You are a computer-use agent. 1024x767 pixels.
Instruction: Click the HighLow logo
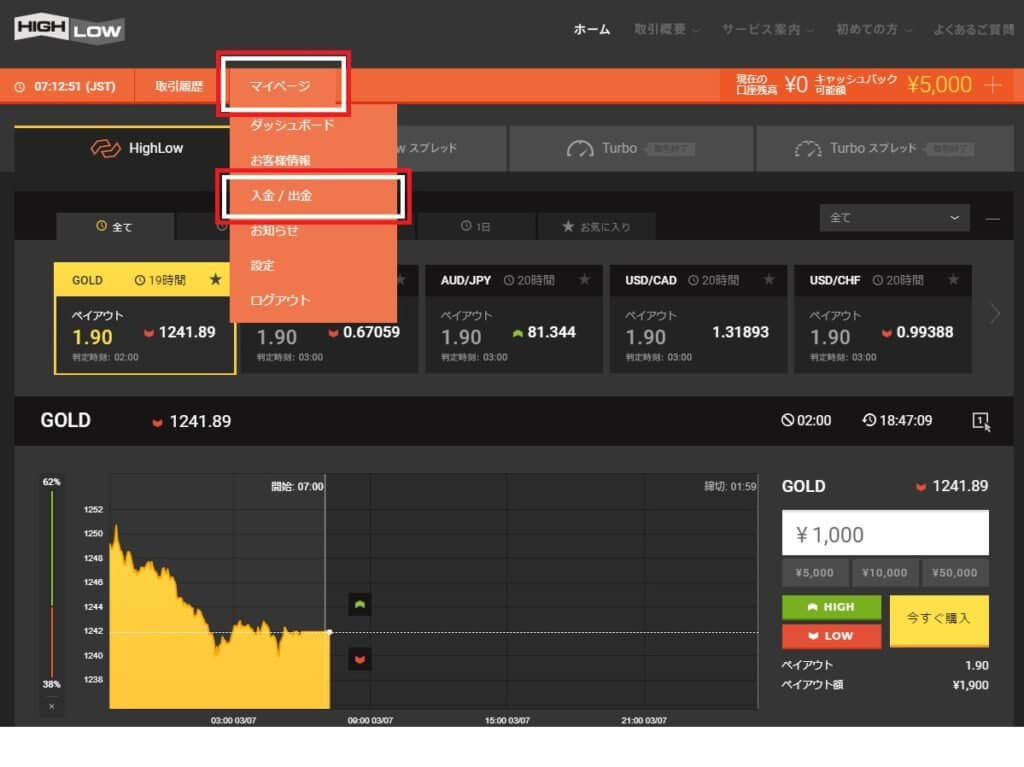coord(69,28)
